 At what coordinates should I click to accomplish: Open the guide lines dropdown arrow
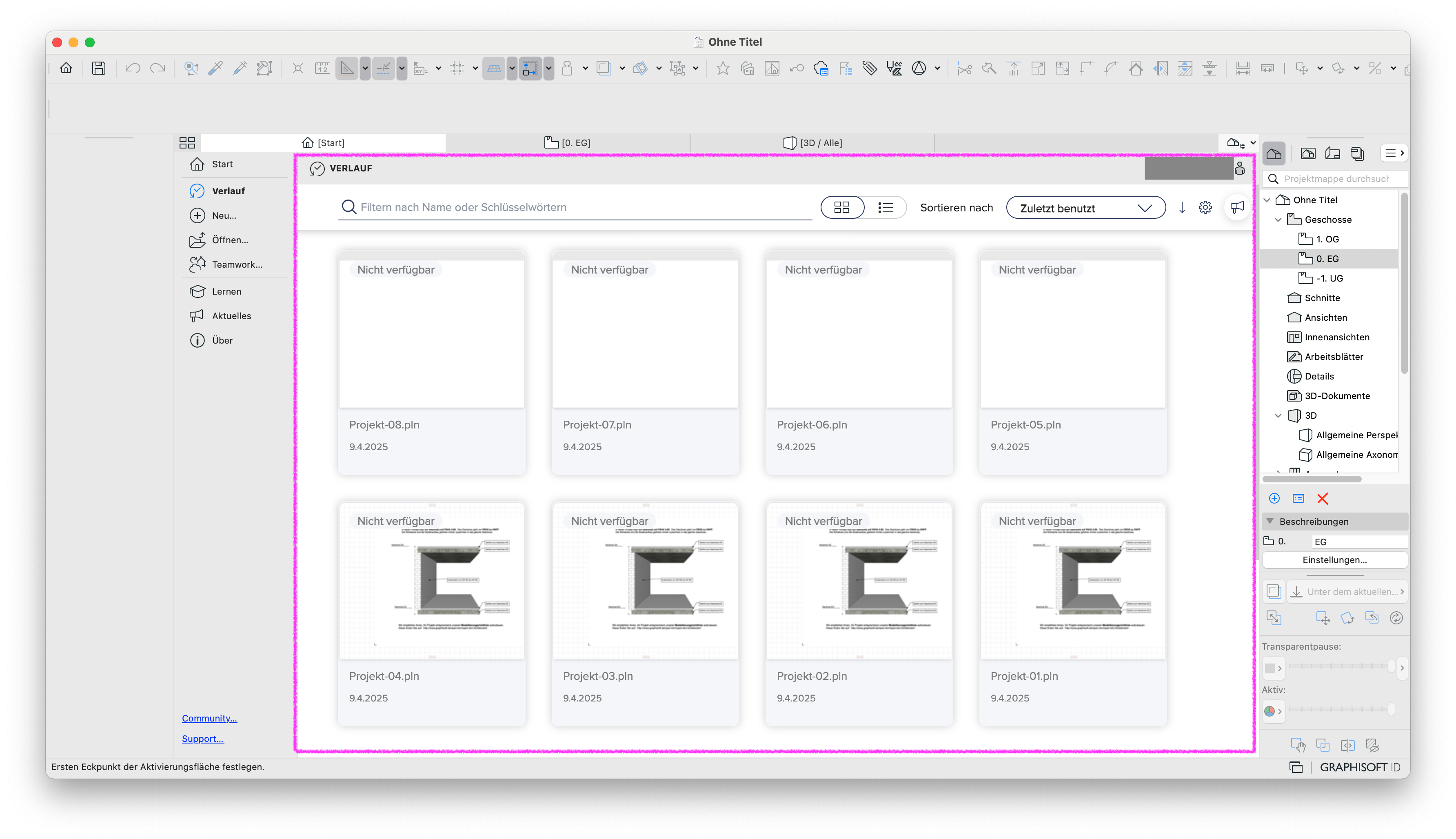[365, 68]
